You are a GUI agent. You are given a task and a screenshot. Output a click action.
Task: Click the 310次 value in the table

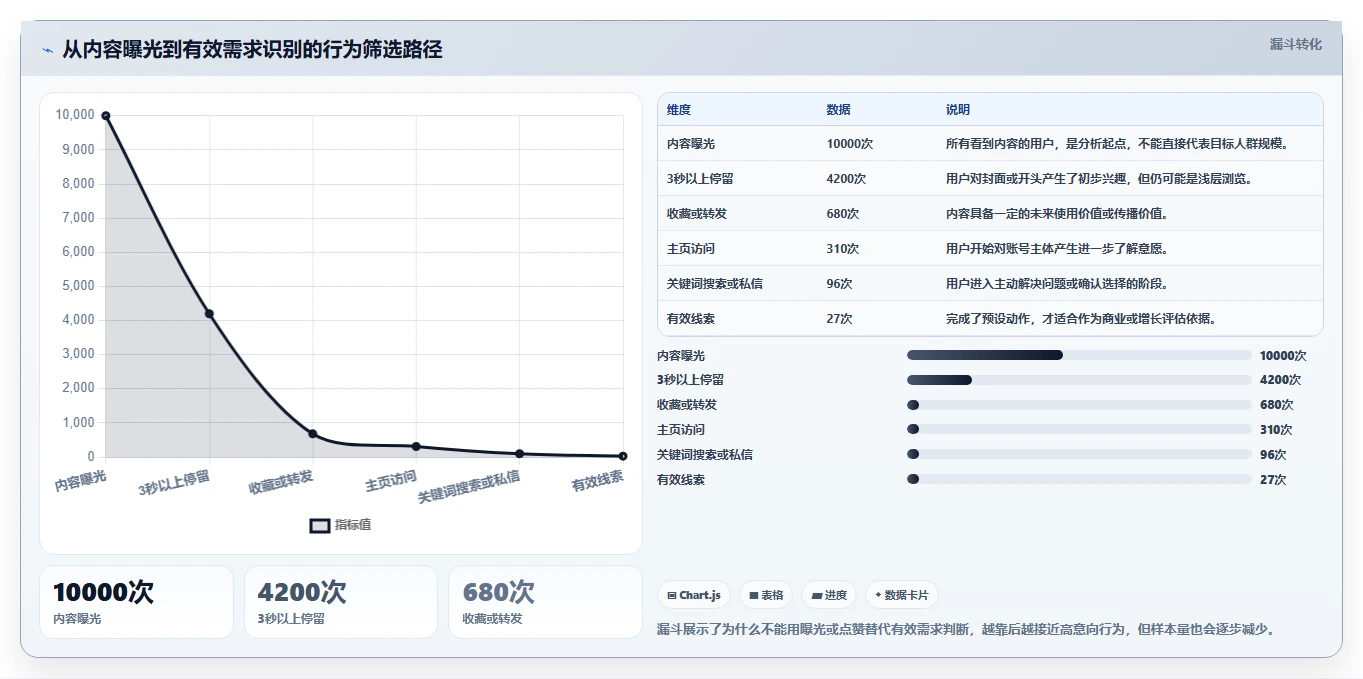coord(843,249)
